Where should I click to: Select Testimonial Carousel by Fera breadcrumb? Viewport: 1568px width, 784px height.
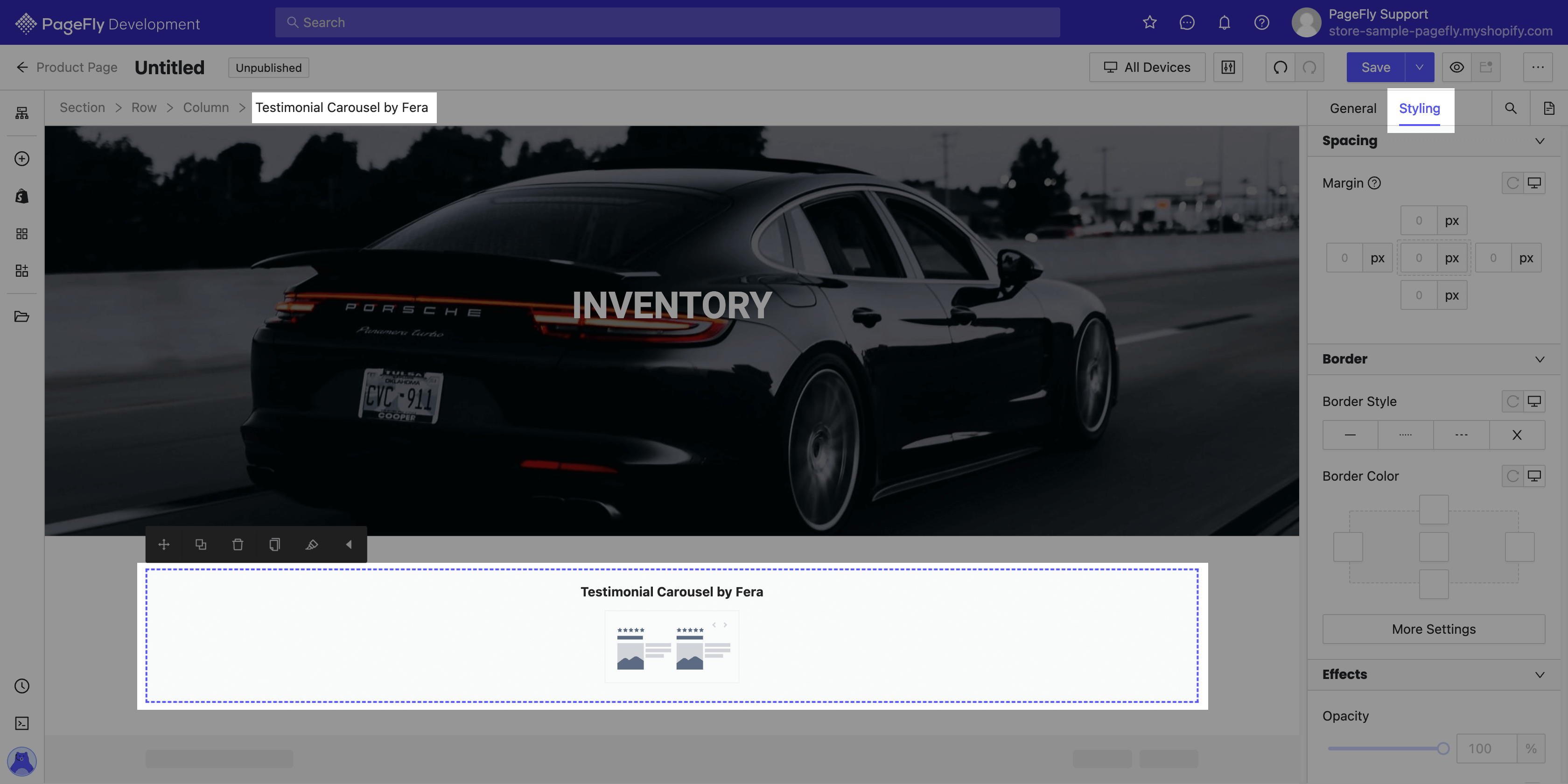342,108
